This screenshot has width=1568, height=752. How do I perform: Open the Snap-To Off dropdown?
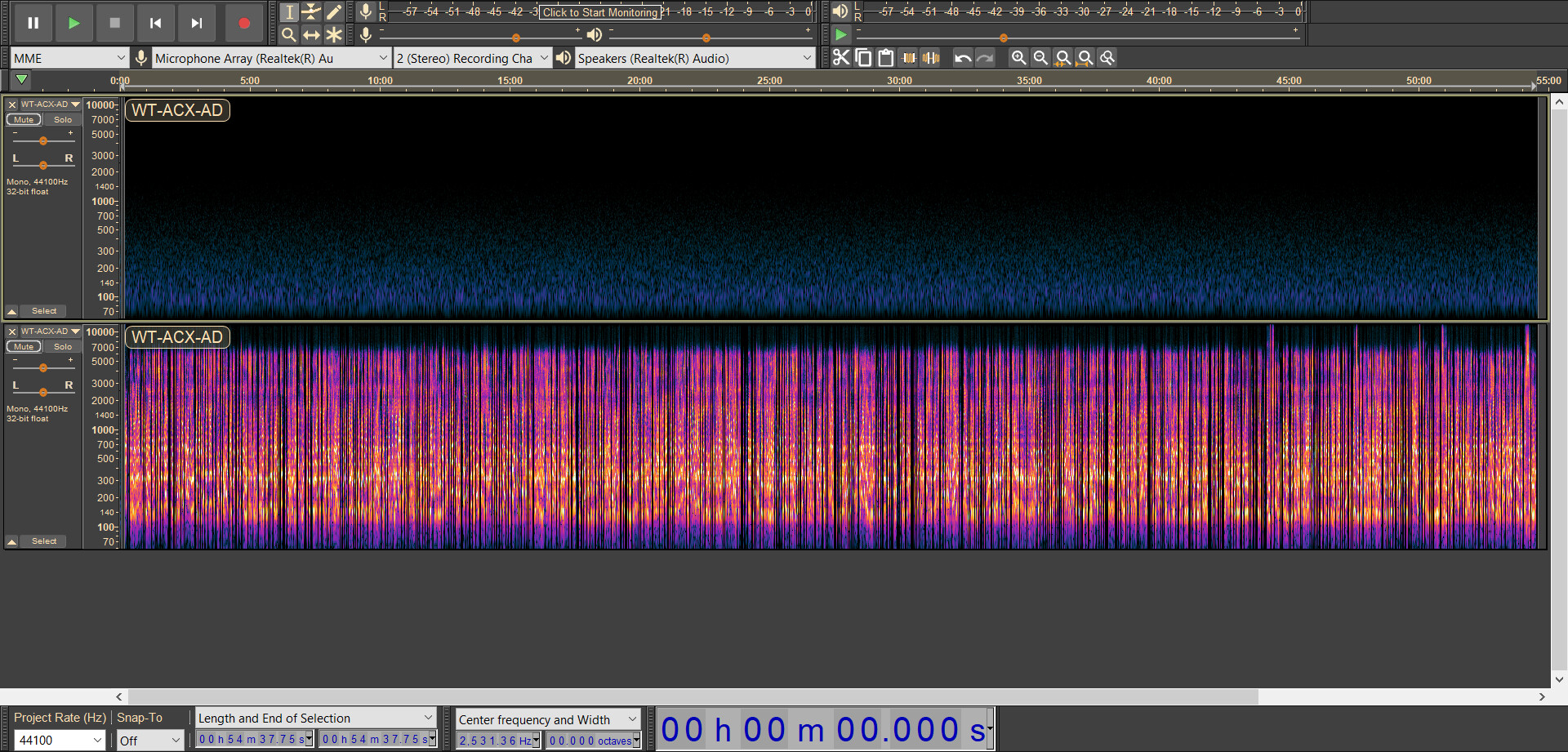(150, 741)
